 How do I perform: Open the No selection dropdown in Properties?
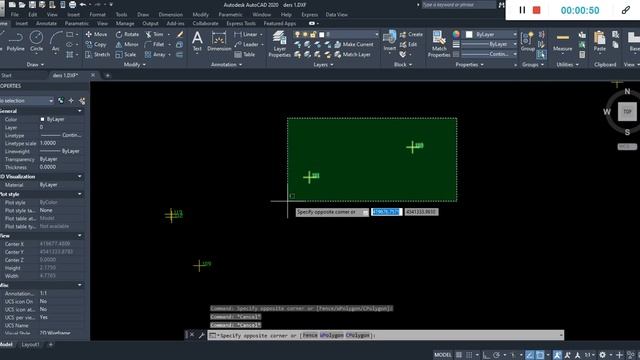(27, 100)
